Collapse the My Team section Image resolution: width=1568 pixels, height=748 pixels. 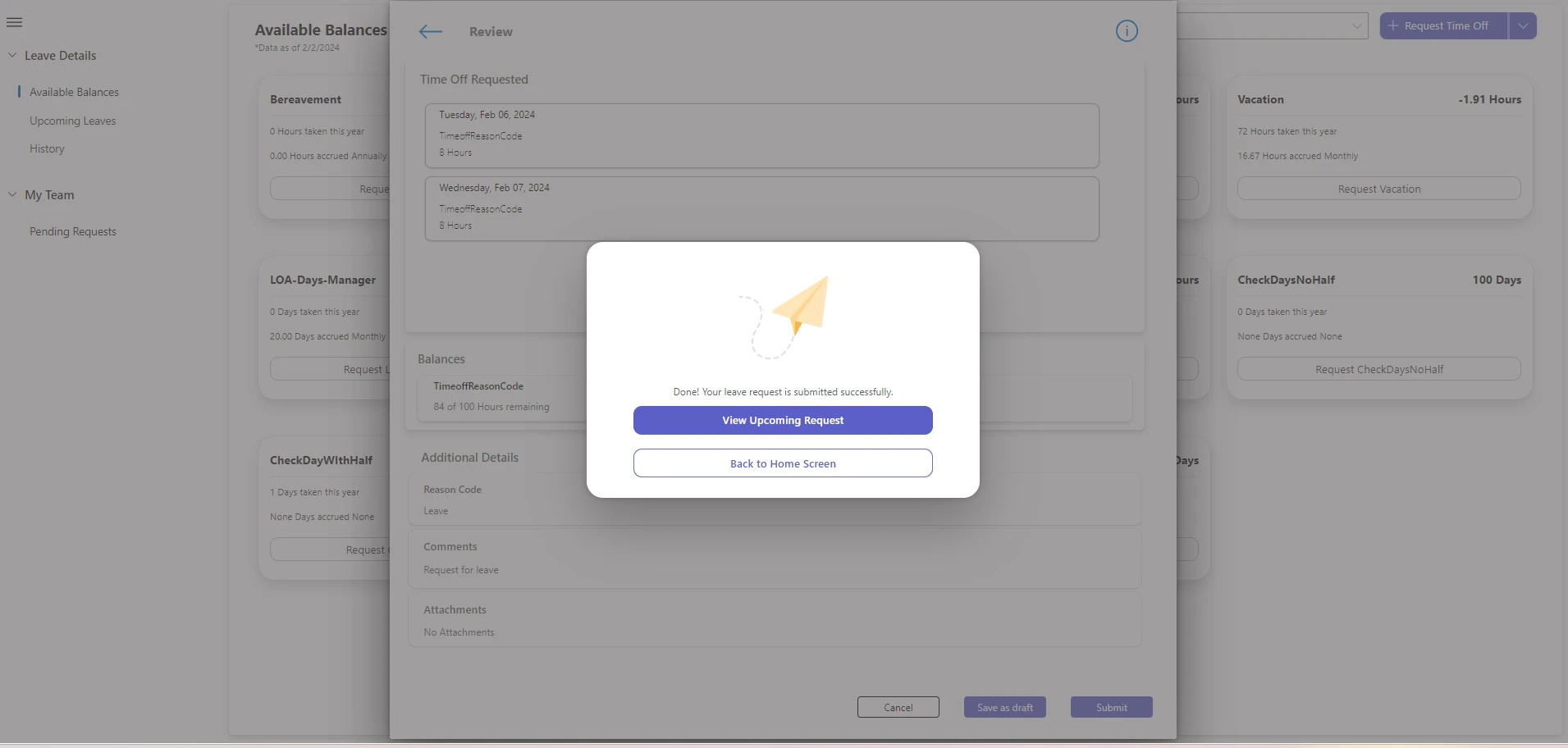coord(11,194)
